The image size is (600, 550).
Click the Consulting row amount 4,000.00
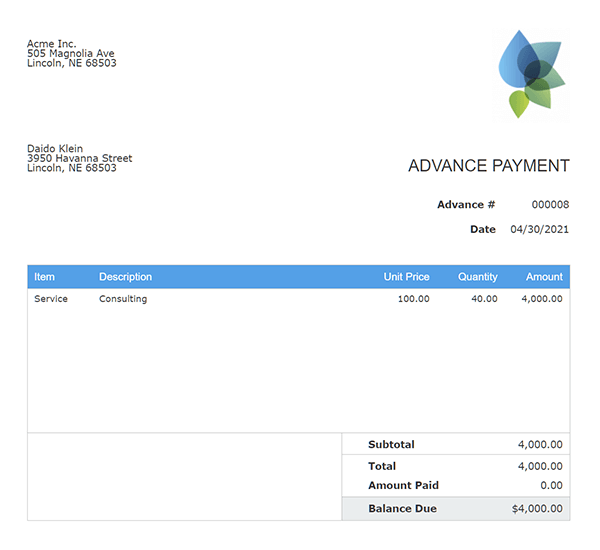(x=542, y=299)
